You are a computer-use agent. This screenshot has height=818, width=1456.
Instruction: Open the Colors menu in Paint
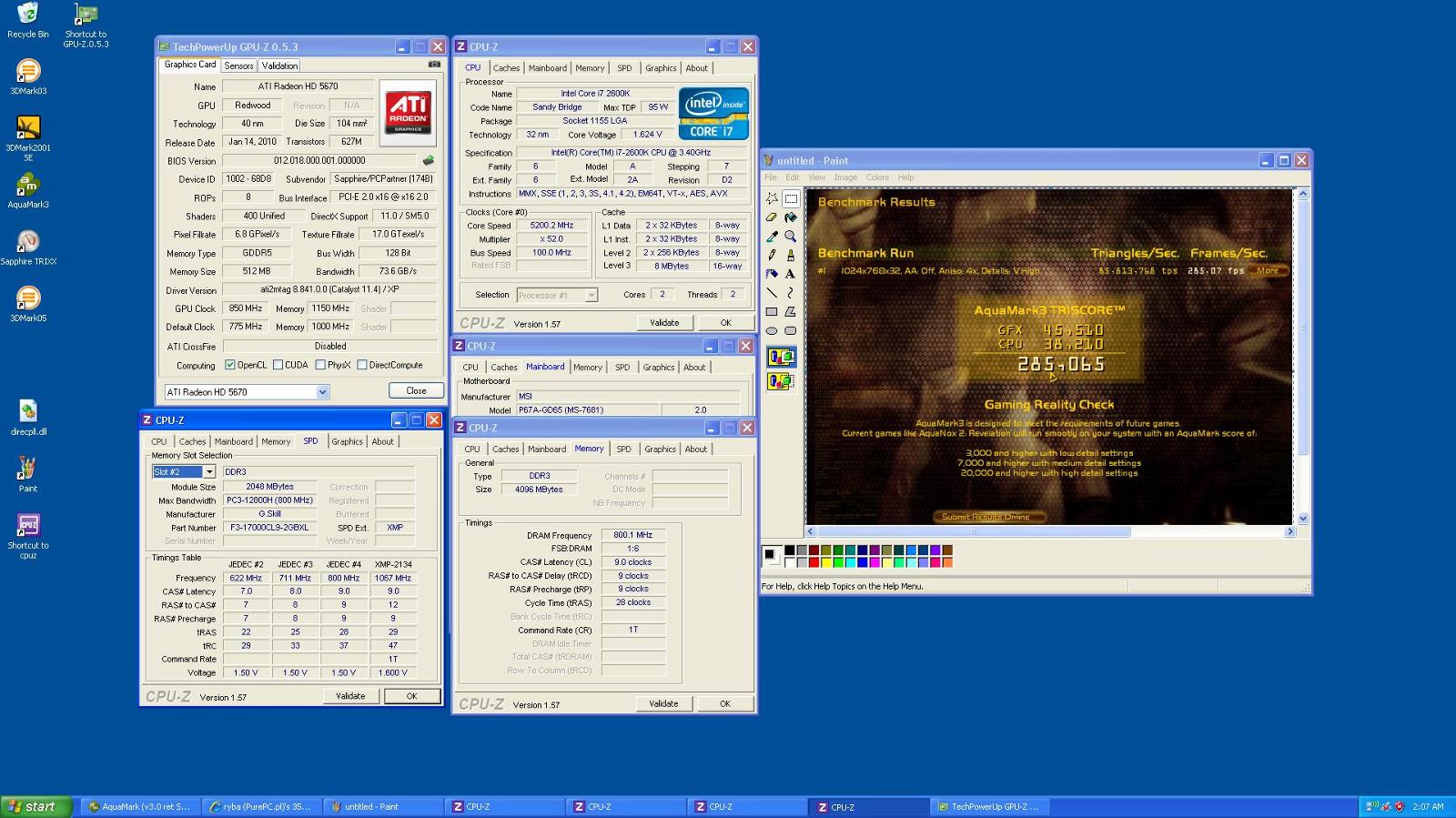(x=877, y=177)
